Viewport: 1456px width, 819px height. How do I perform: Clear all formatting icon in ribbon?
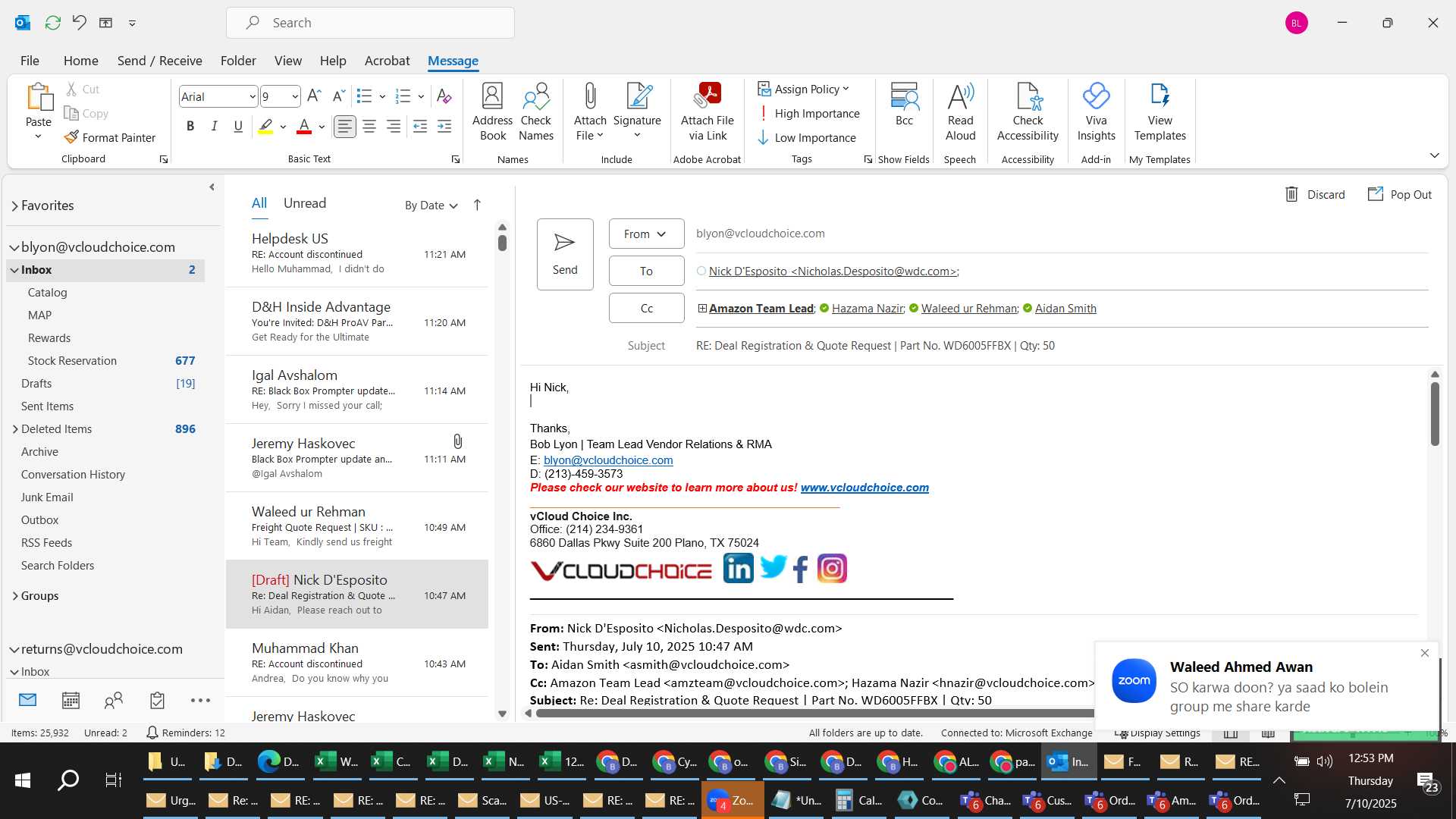tap(444, 96)
